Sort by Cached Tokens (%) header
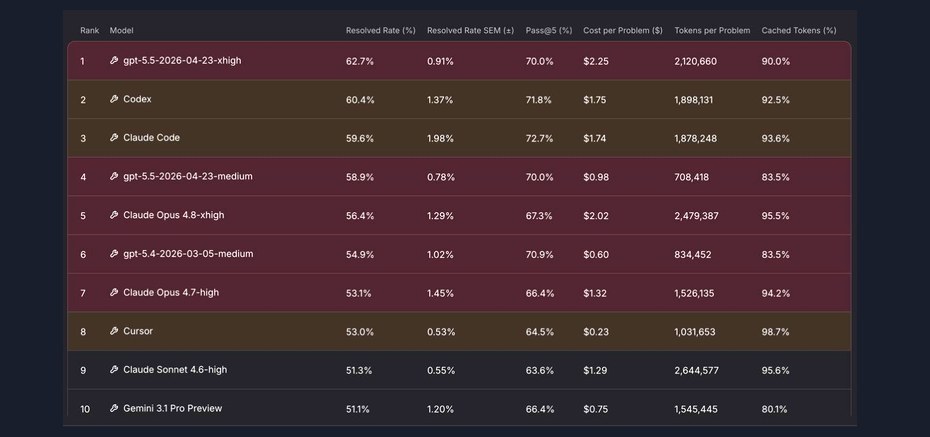The height and width of the screenshot is (437, 930). tap(799, 30)
